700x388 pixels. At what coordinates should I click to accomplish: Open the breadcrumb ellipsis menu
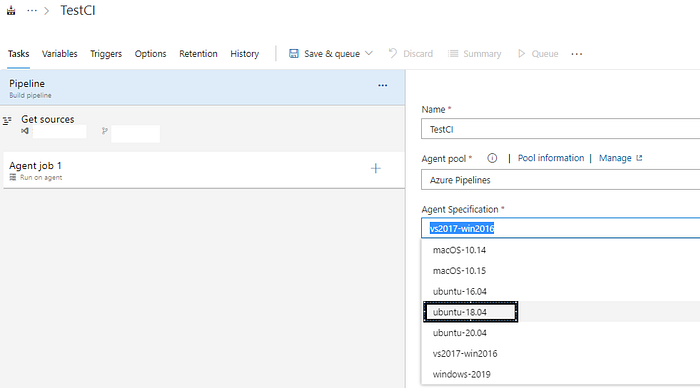[32, 10]
